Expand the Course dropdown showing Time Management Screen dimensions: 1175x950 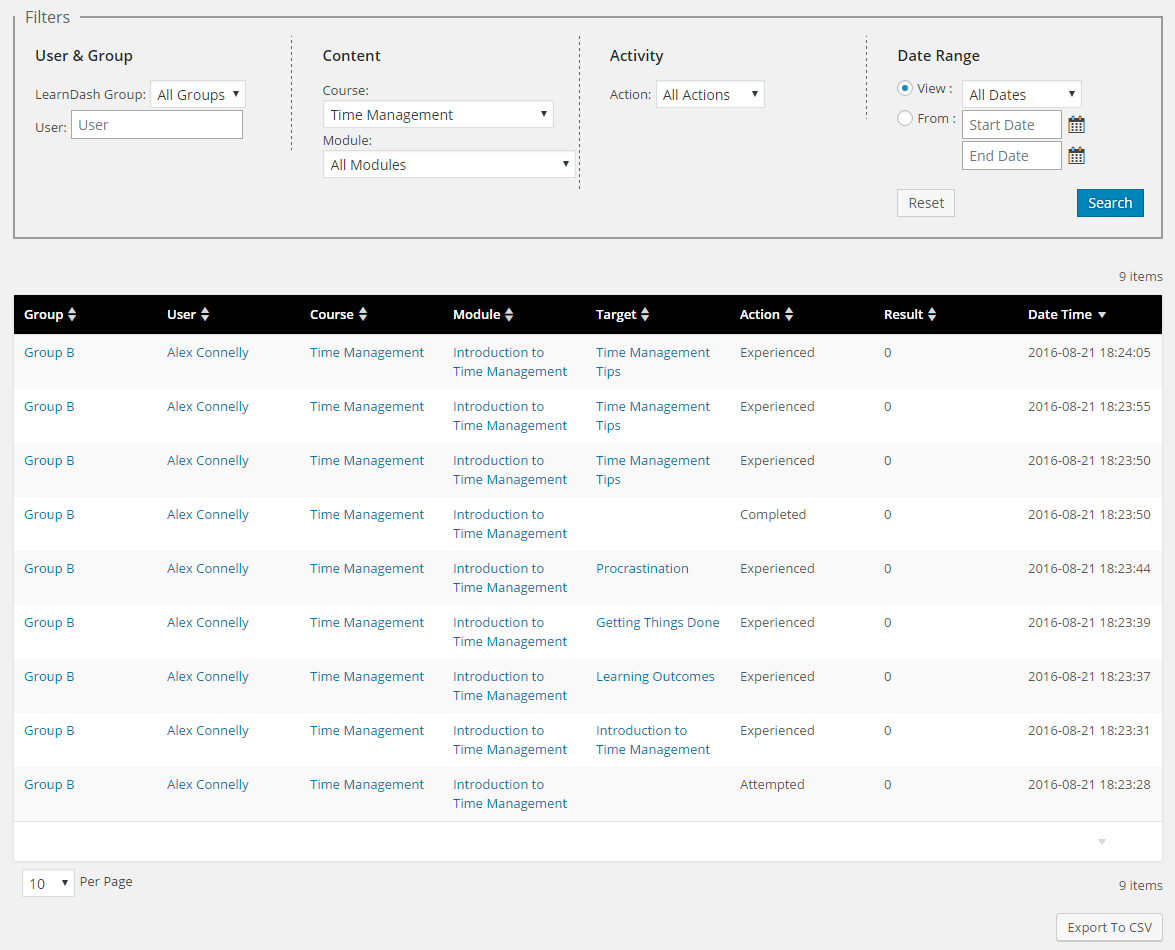[x=438, y=115]
